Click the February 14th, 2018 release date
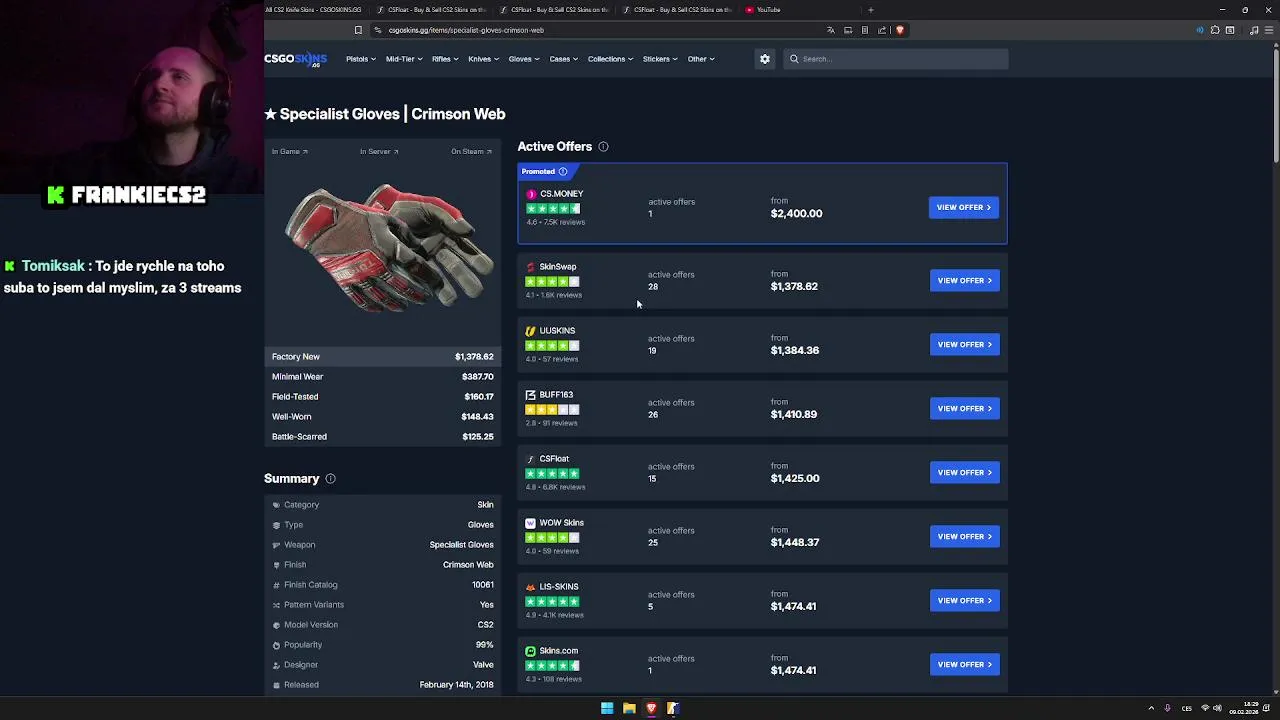Screen dimensions: 1280x720 tap(456, 685)
